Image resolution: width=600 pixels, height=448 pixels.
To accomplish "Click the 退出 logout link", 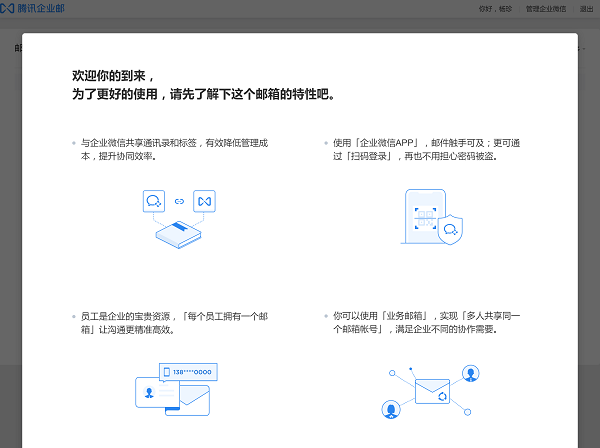I will [x=586, y=9].
